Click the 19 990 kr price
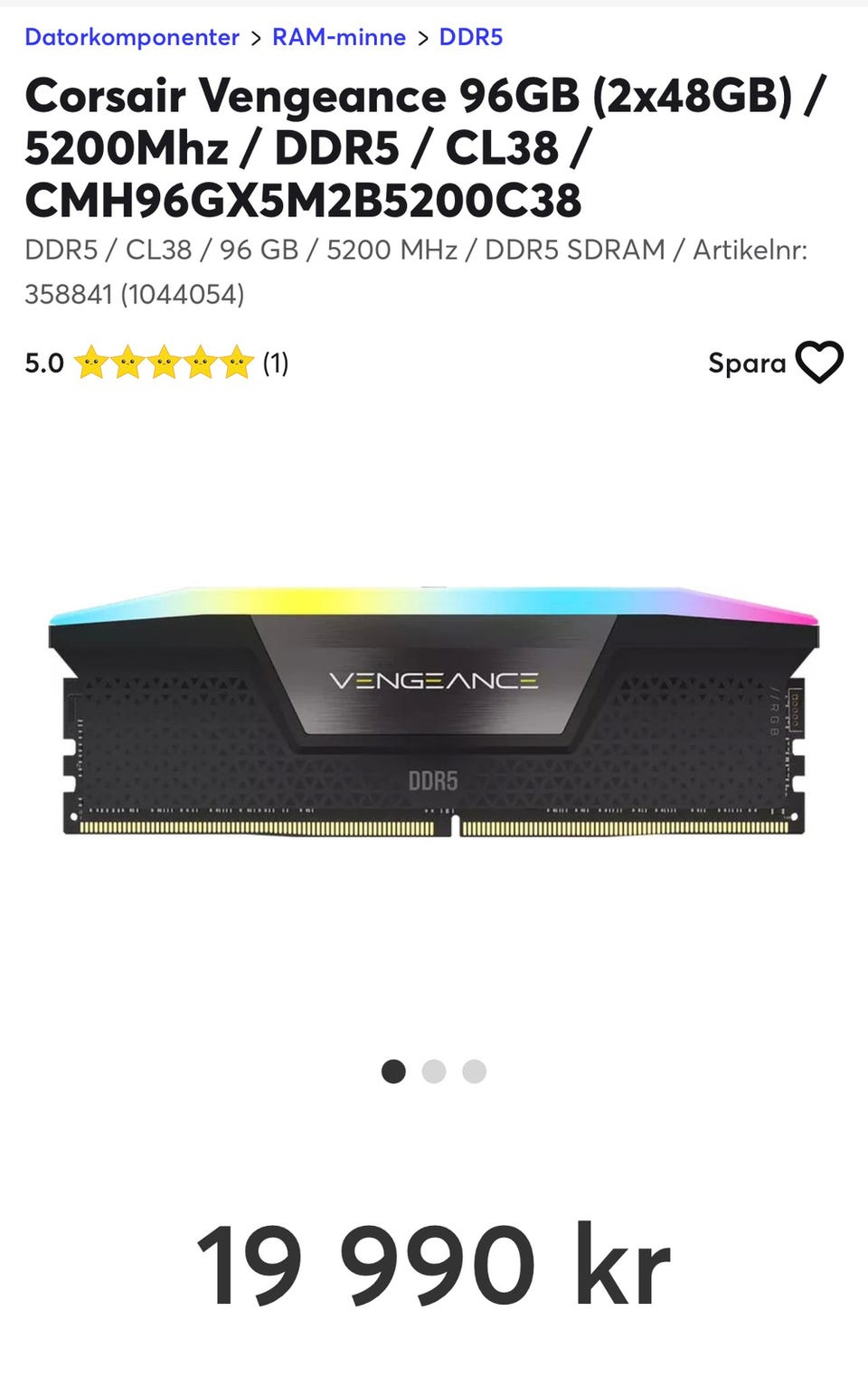The height and width of the screenshot is (1386, 868). tap(434, 1265)
